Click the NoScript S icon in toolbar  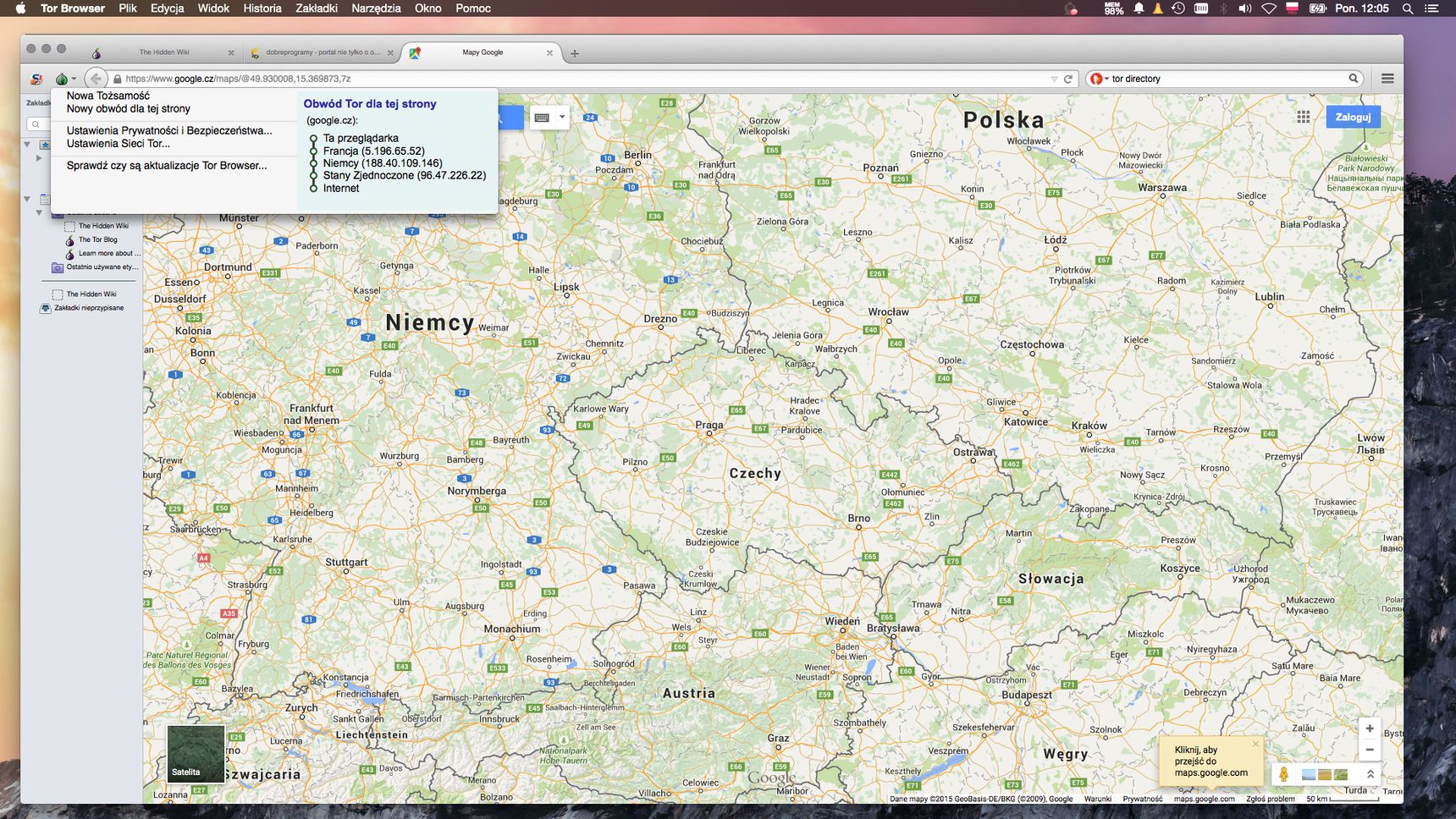click(x=36, y=79)
